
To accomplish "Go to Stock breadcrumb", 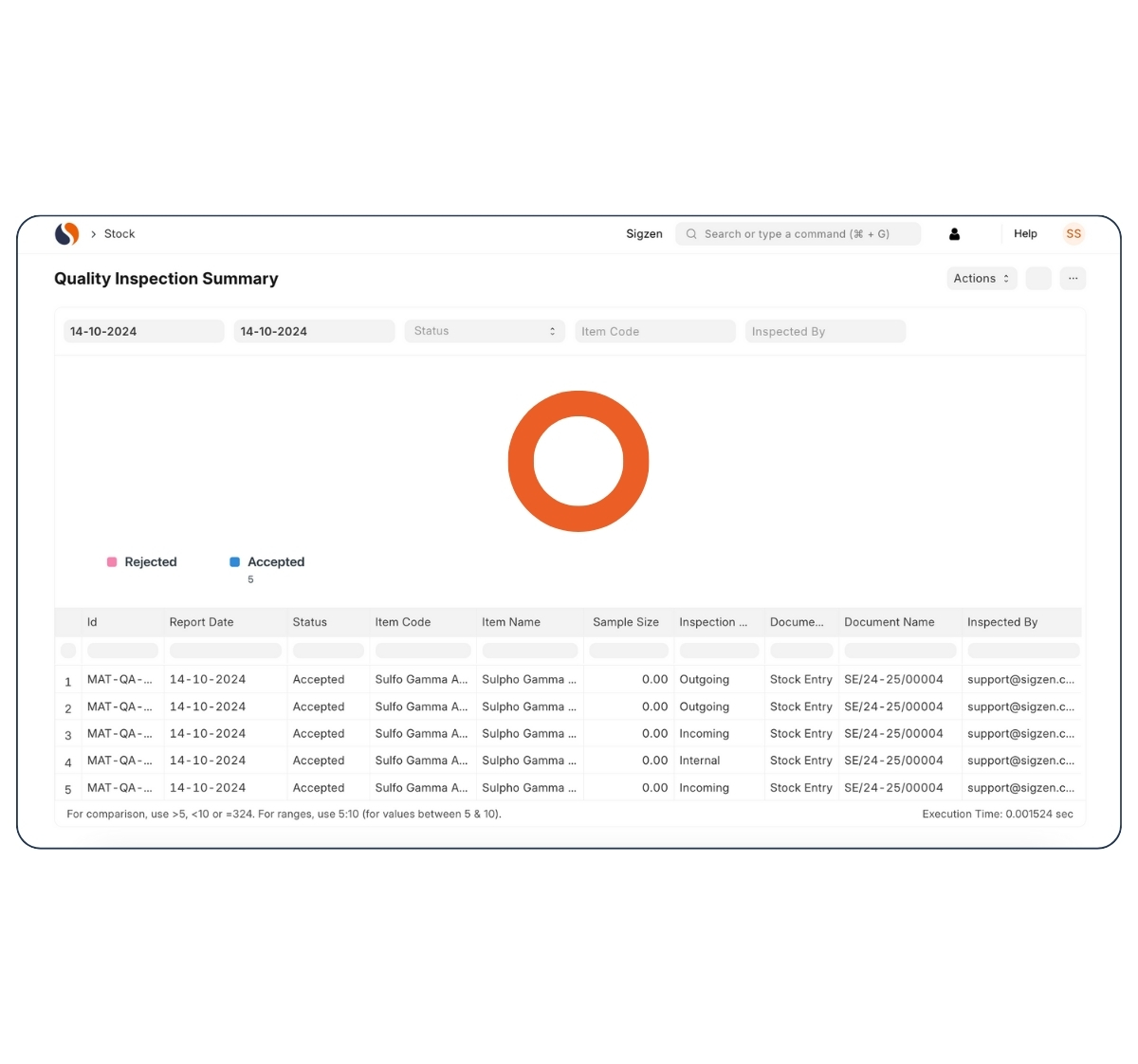I will click(119, 234).
